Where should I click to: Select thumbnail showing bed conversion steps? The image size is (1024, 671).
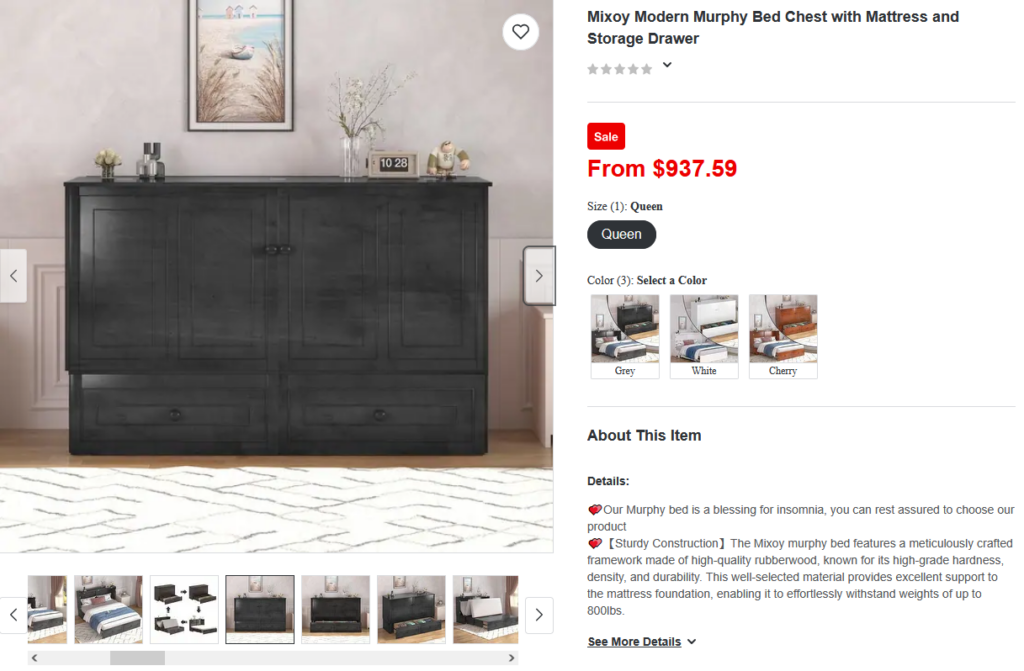point(184,610)
